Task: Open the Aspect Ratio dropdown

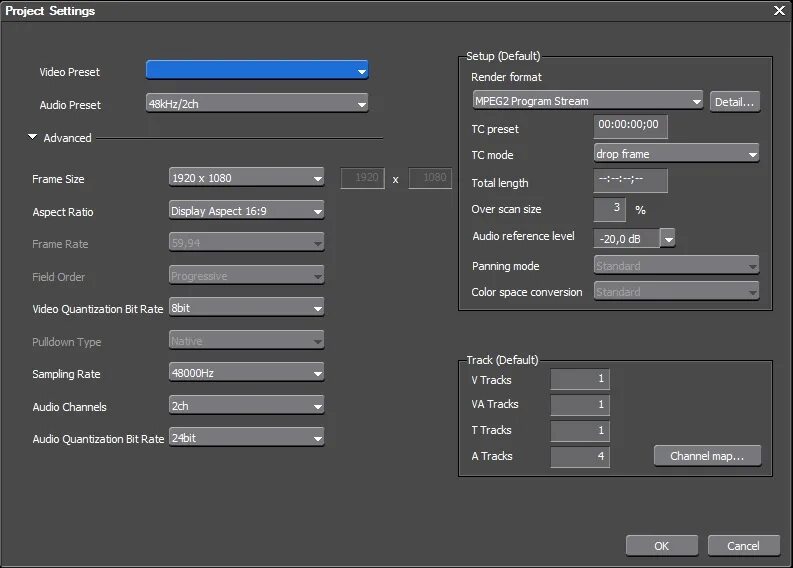Action: tap(246, 211)
